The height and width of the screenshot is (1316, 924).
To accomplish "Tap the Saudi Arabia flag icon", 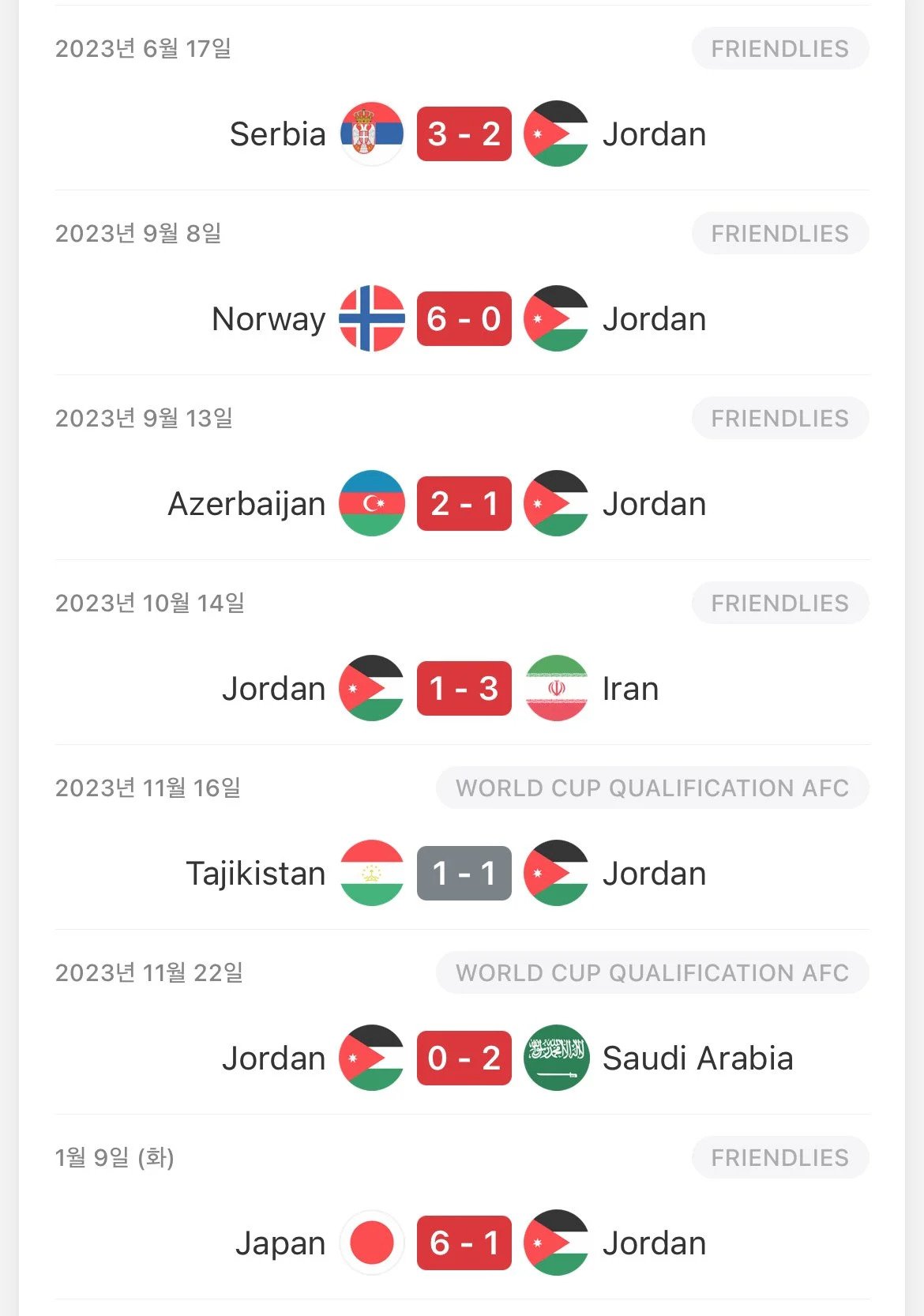I will pos(557,1058).
